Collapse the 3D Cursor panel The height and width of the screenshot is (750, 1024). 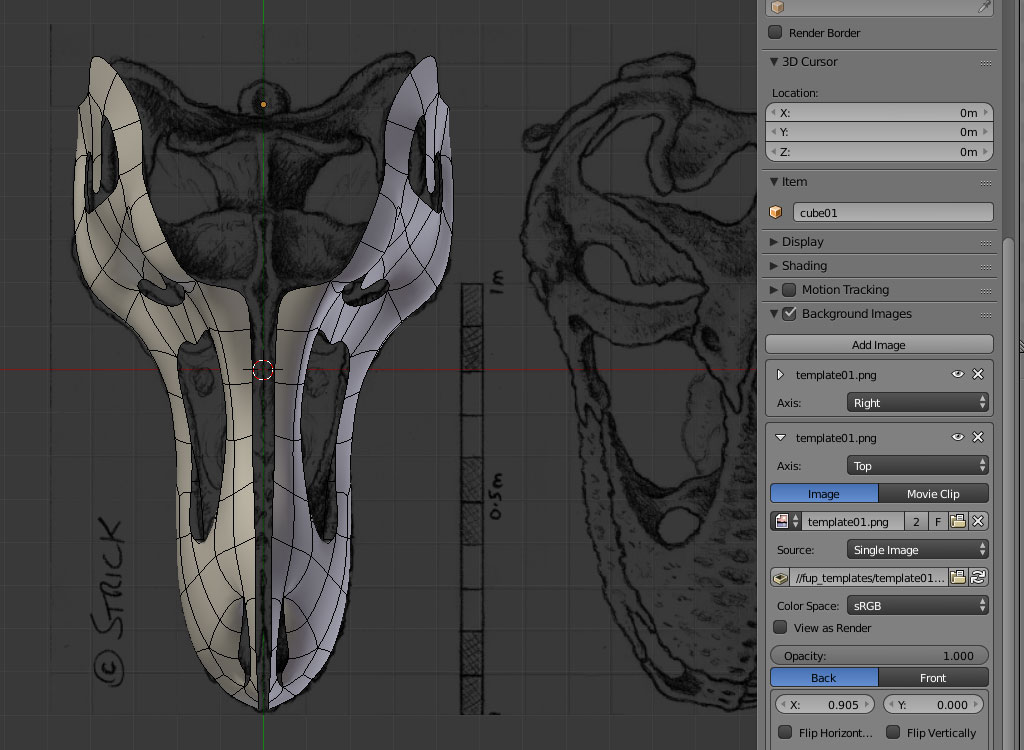pyautogui.click(x=774, y=61)
